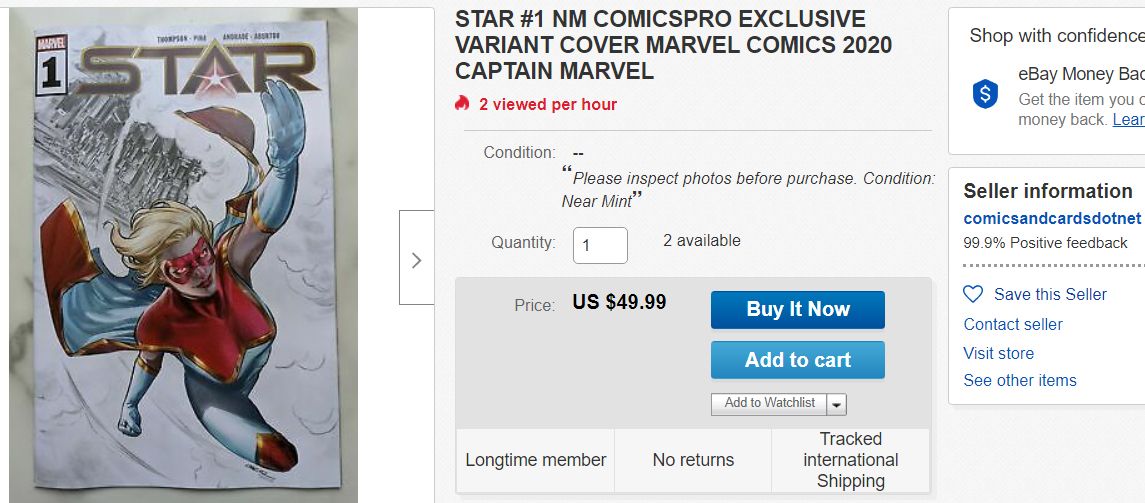Viewport: 1145px width, 503px height.
Task: Click the eBay Money Back shield icon
Action: [985, 95]
